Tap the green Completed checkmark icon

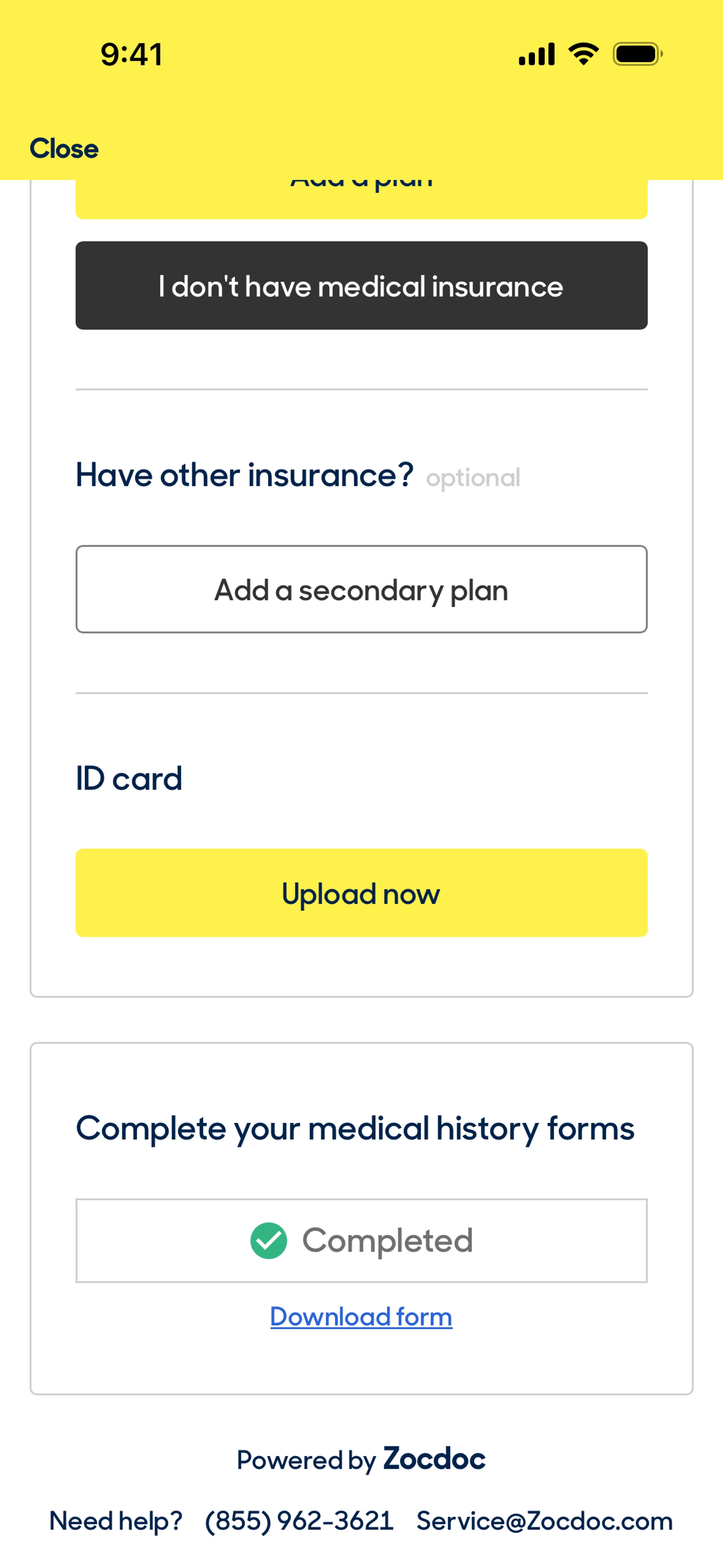click(268, 1240)
